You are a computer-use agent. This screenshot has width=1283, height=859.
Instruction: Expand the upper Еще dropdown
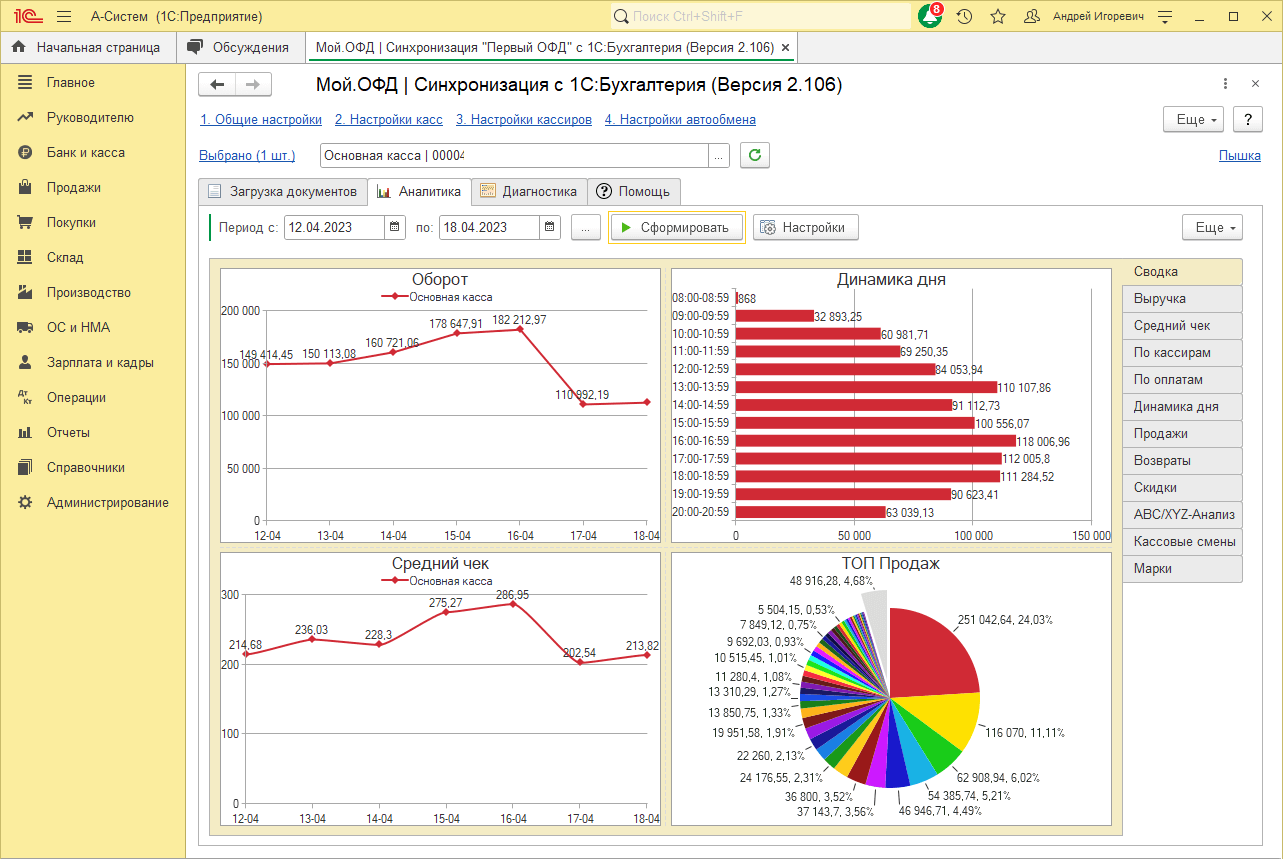pyautogui.click(x=1194, y=119)
